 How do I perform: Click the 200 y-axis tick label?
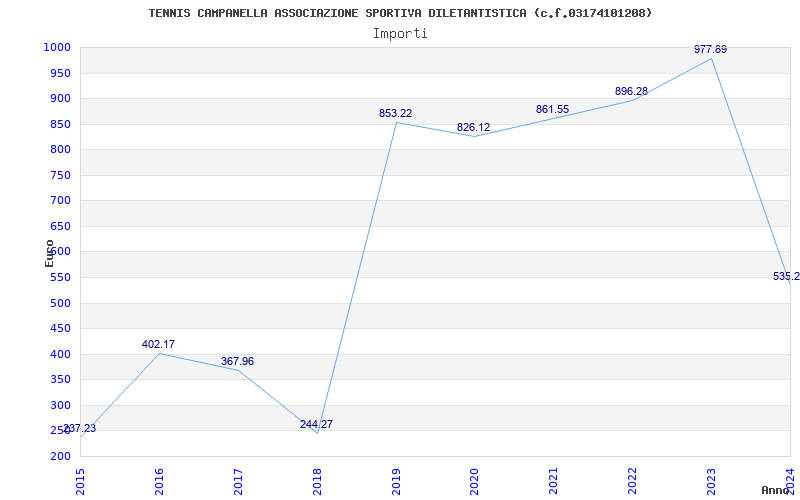60,457
